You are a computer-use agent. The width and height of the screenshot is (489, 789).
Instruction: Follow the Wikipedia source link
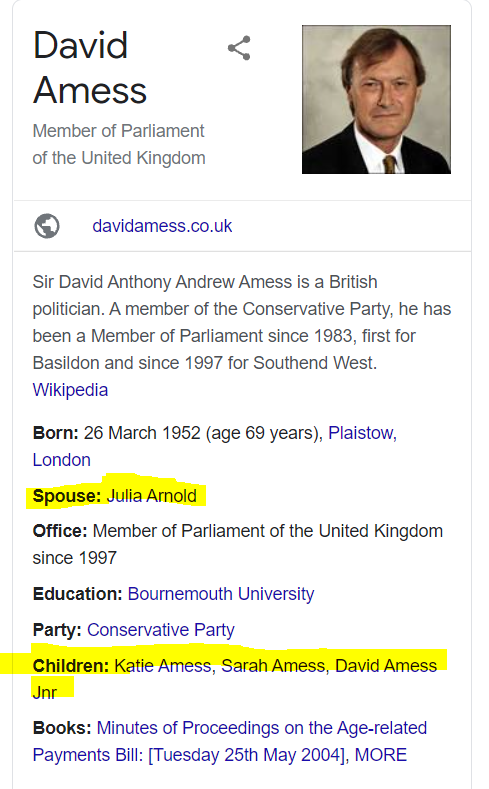(70, 390)
